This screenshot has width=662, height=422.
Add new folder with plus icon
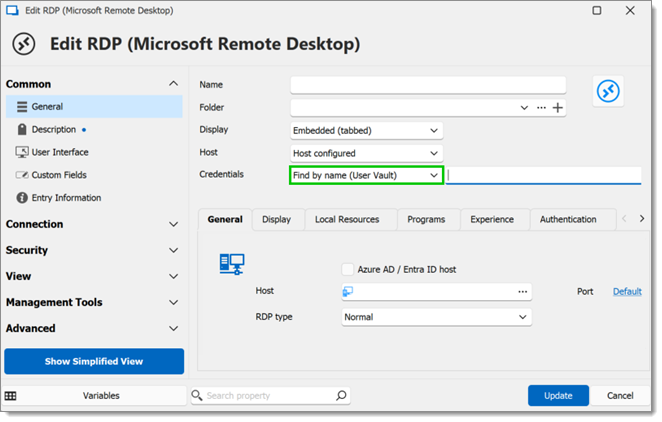click(x=558, y=108)
